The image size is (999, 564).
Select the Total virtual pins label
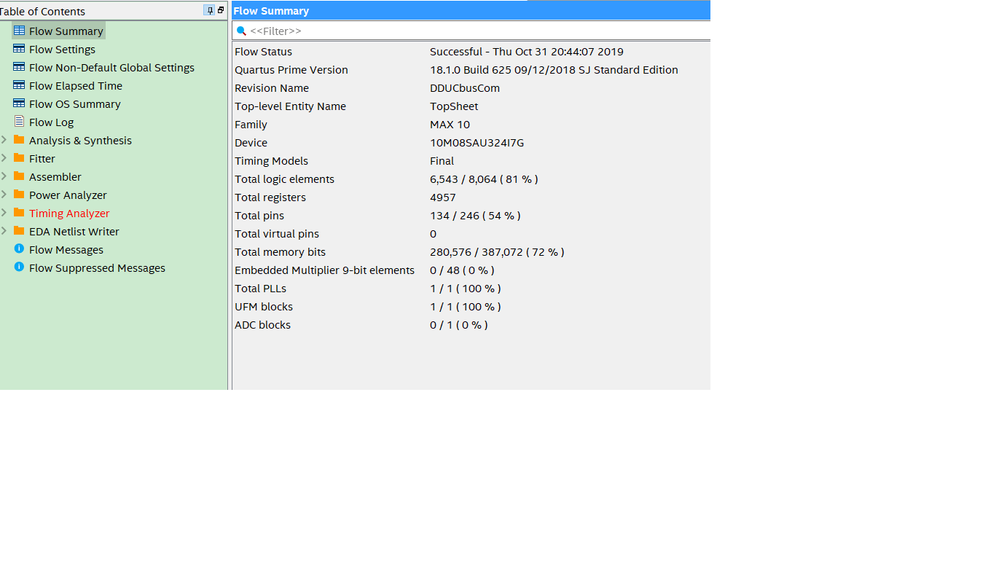tap(277, 234)
